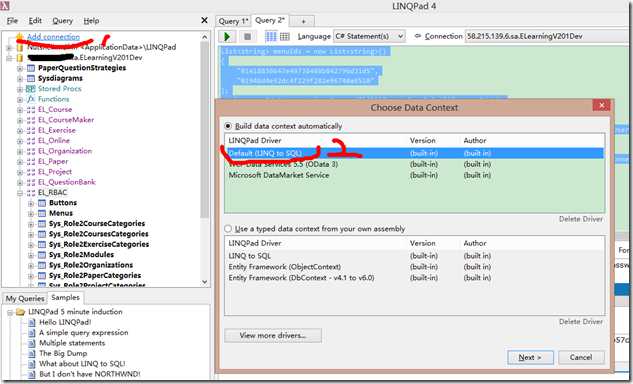Click the Menus table icon
This screenshot has width=633, height=384.
(x=42, y=213)
